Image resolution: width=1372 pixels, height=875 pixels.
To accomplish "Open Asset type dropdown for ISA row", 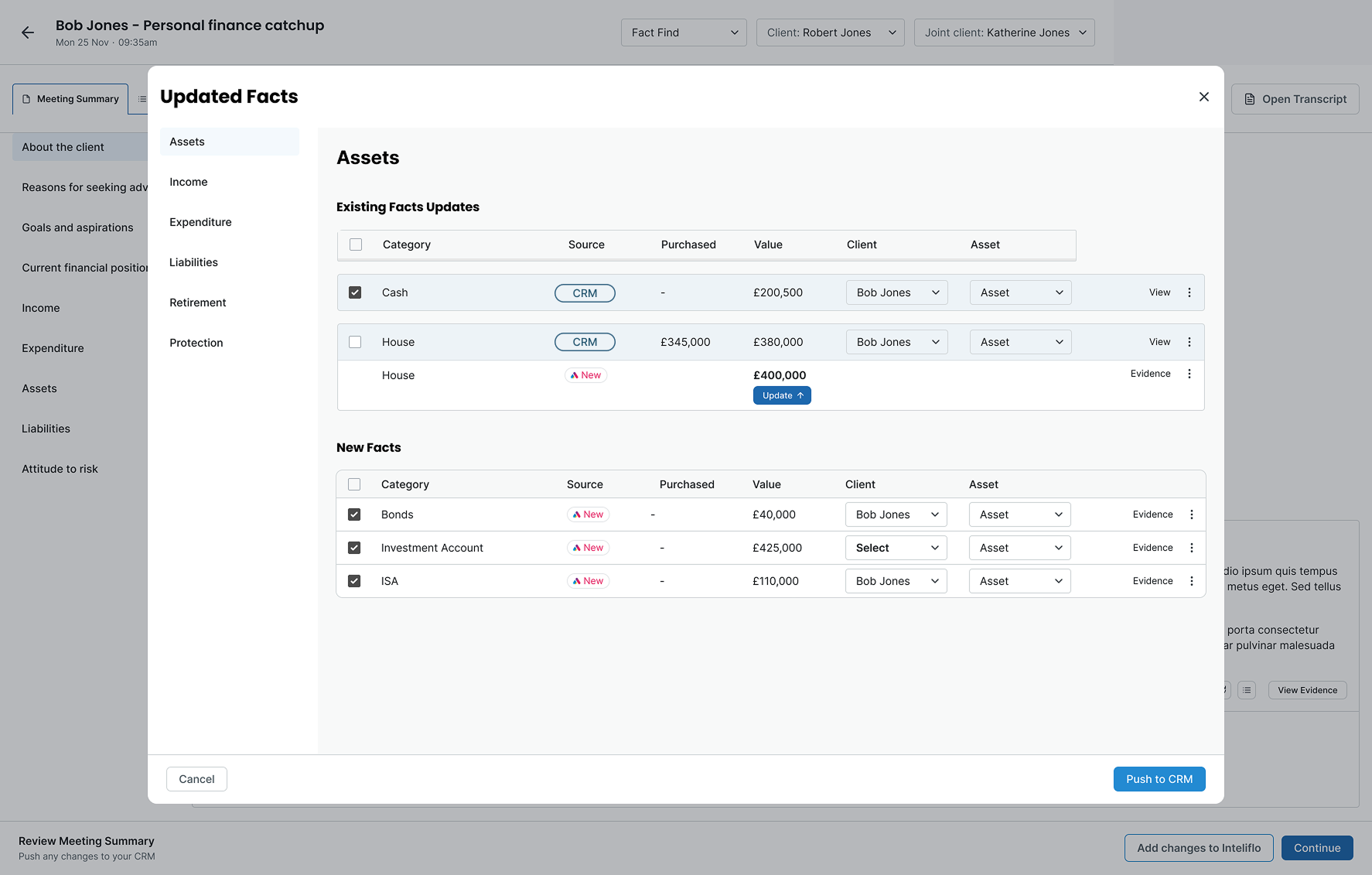I will [x=1020, y=581].
